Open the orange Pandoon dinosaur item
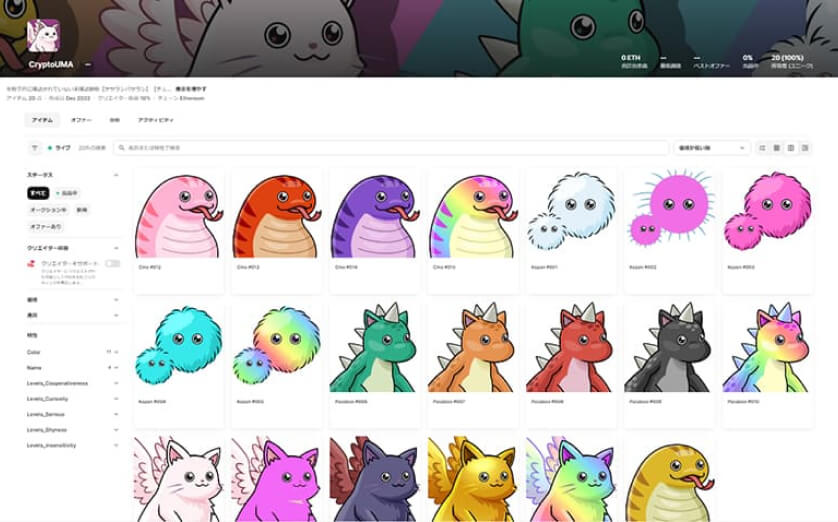838x522 pixels. (x=473, y=365)
